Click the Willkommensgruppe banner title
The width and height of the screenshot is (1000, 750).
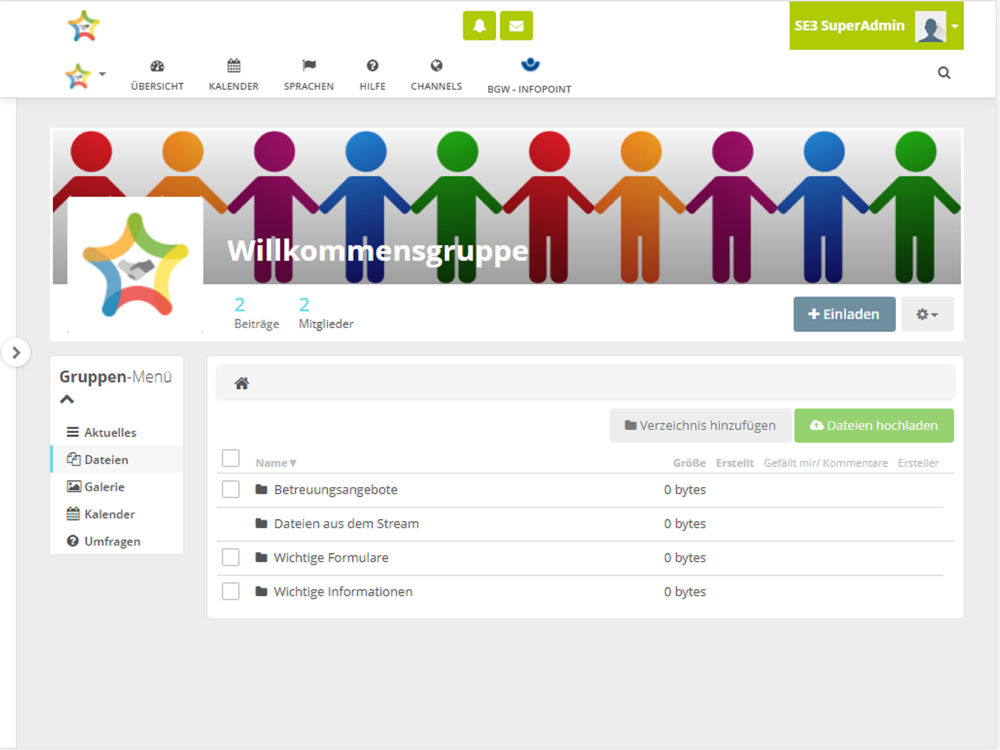coord(378,251)
